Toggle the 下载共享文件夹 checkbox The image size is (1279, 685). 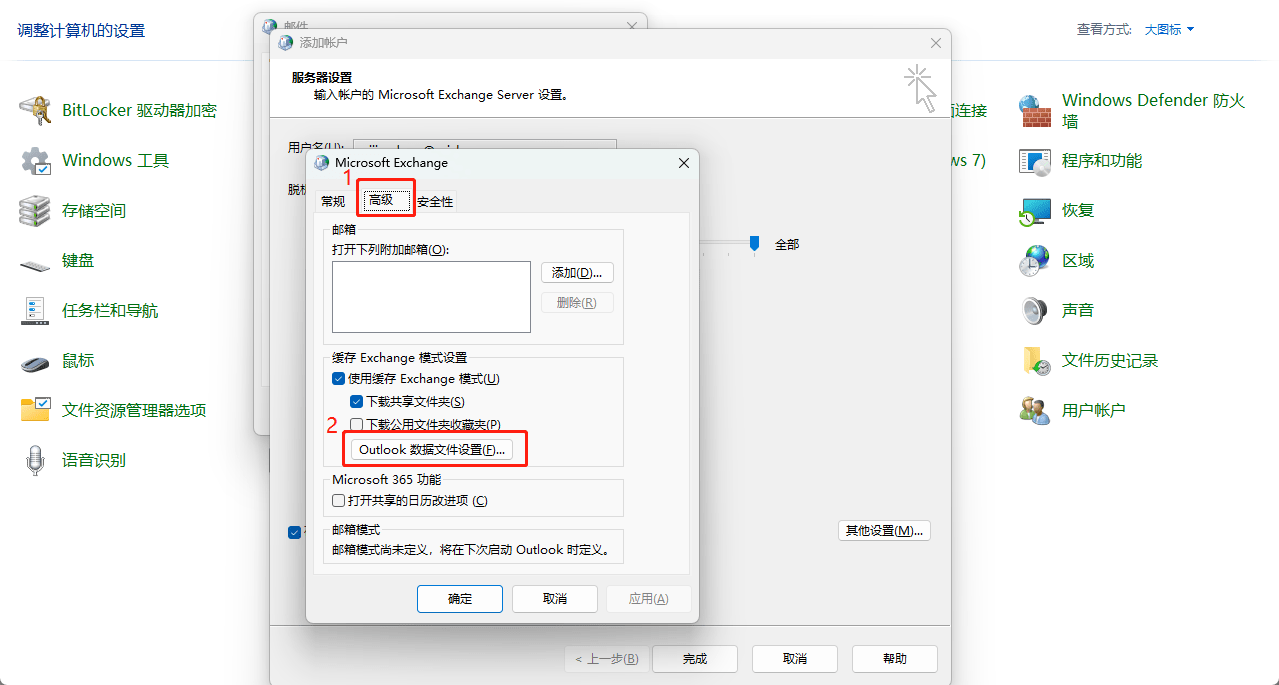(x=356, y=401)
